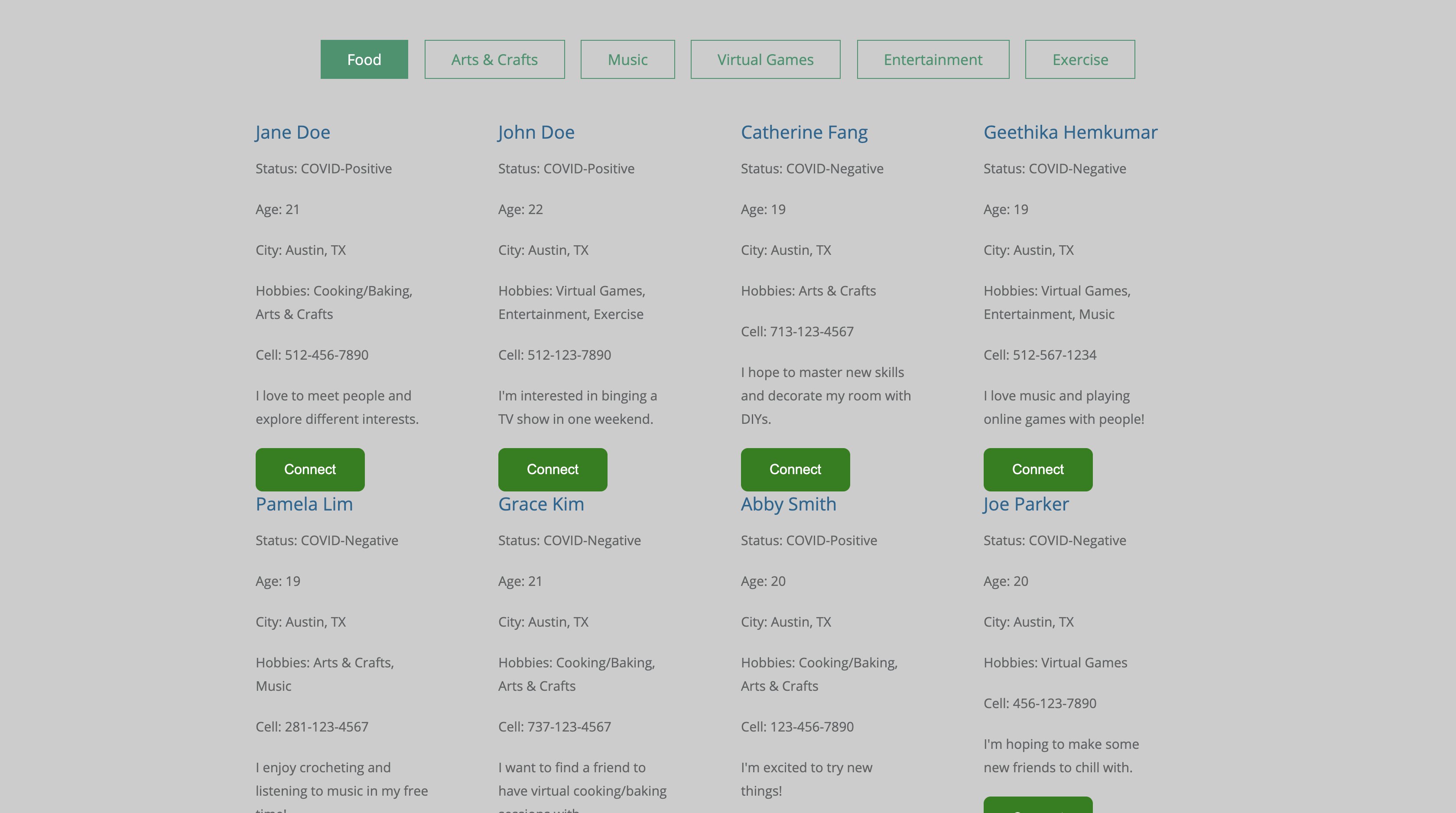Viewport: 1456px width, 813px height.
Task: Click Geethika Hemkumar's name heading
Action: point(1070,132)
